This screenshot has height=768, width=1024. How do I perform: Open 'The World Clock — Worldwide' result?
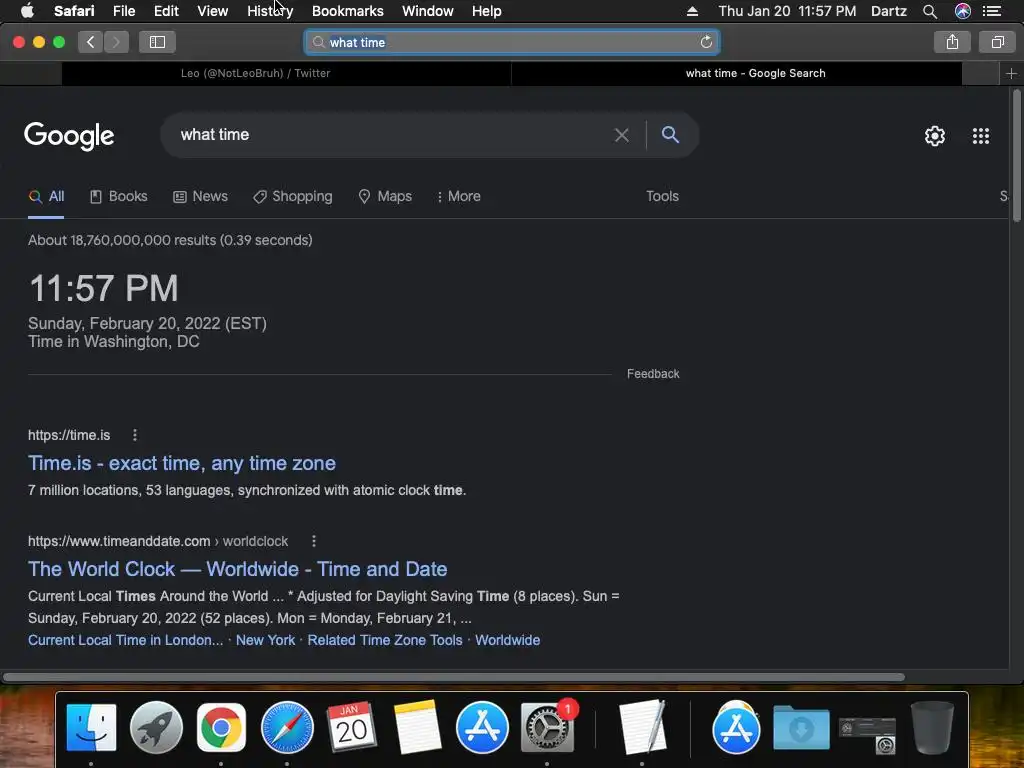[x=238, y=569]
